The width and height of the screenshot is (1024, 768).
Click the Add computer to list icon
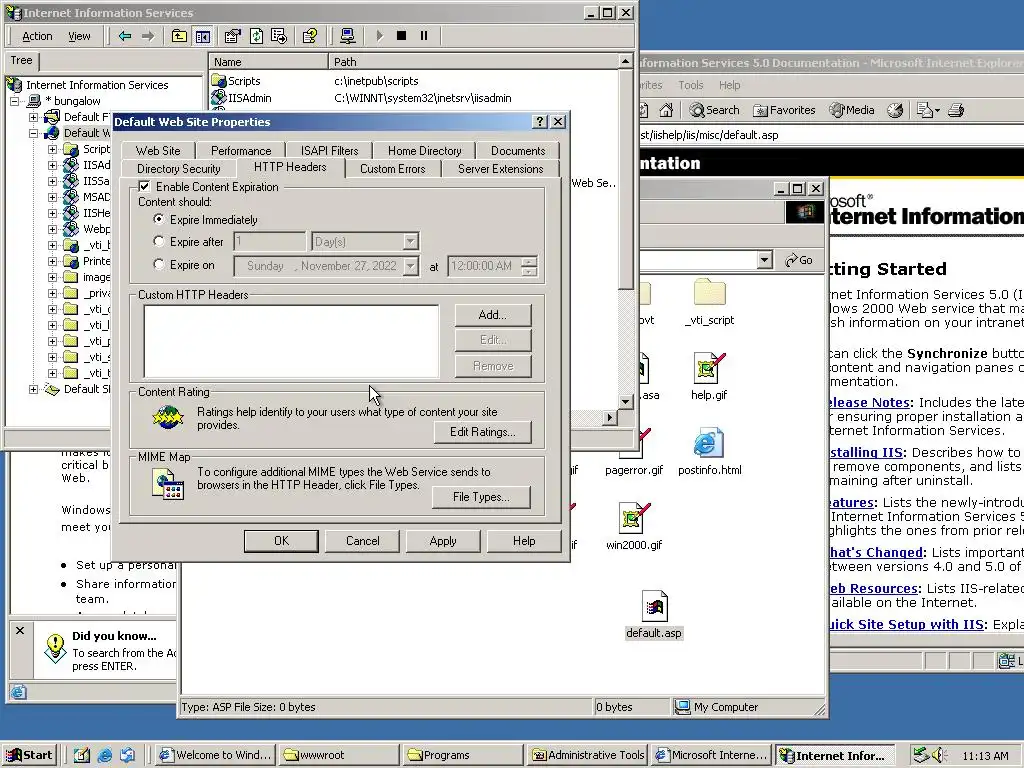click(x=347, y=36)
